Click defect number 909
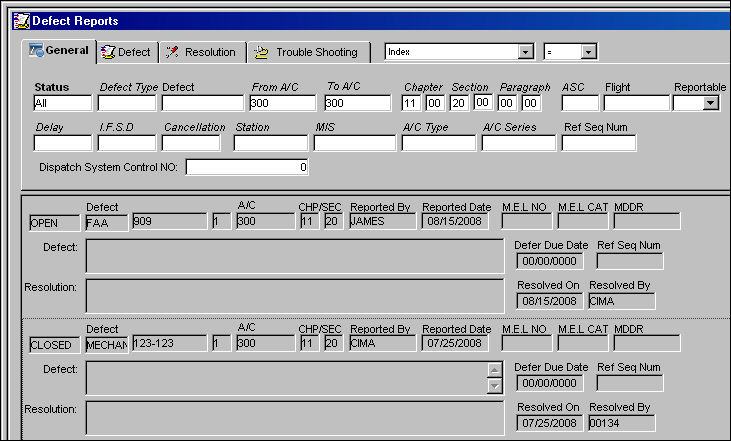The height and width of the screenshot is (441, 731). 170,221
